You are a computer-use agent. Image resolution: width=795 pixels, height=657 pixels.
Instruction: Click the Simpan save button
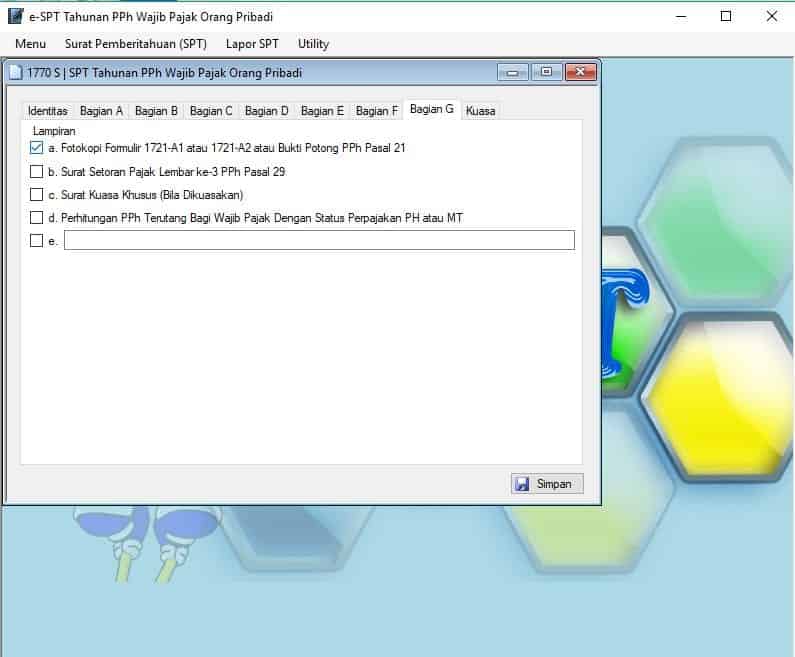click(x=547, y=484)
